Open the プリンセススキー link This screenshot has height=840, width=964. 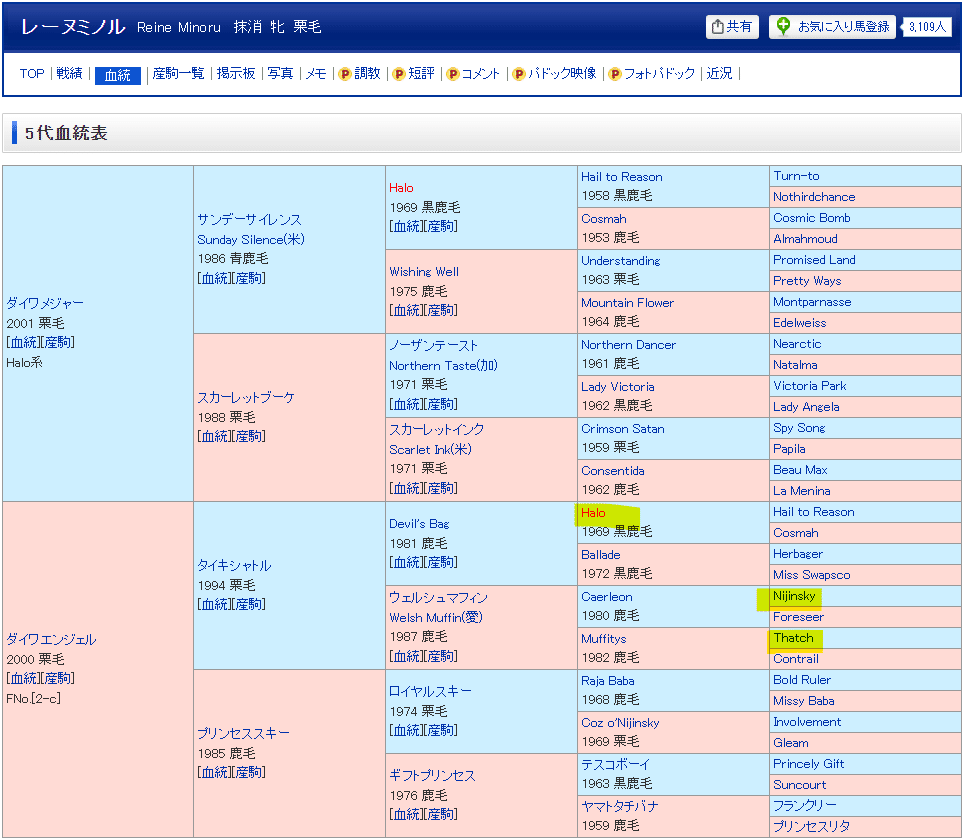243,734
